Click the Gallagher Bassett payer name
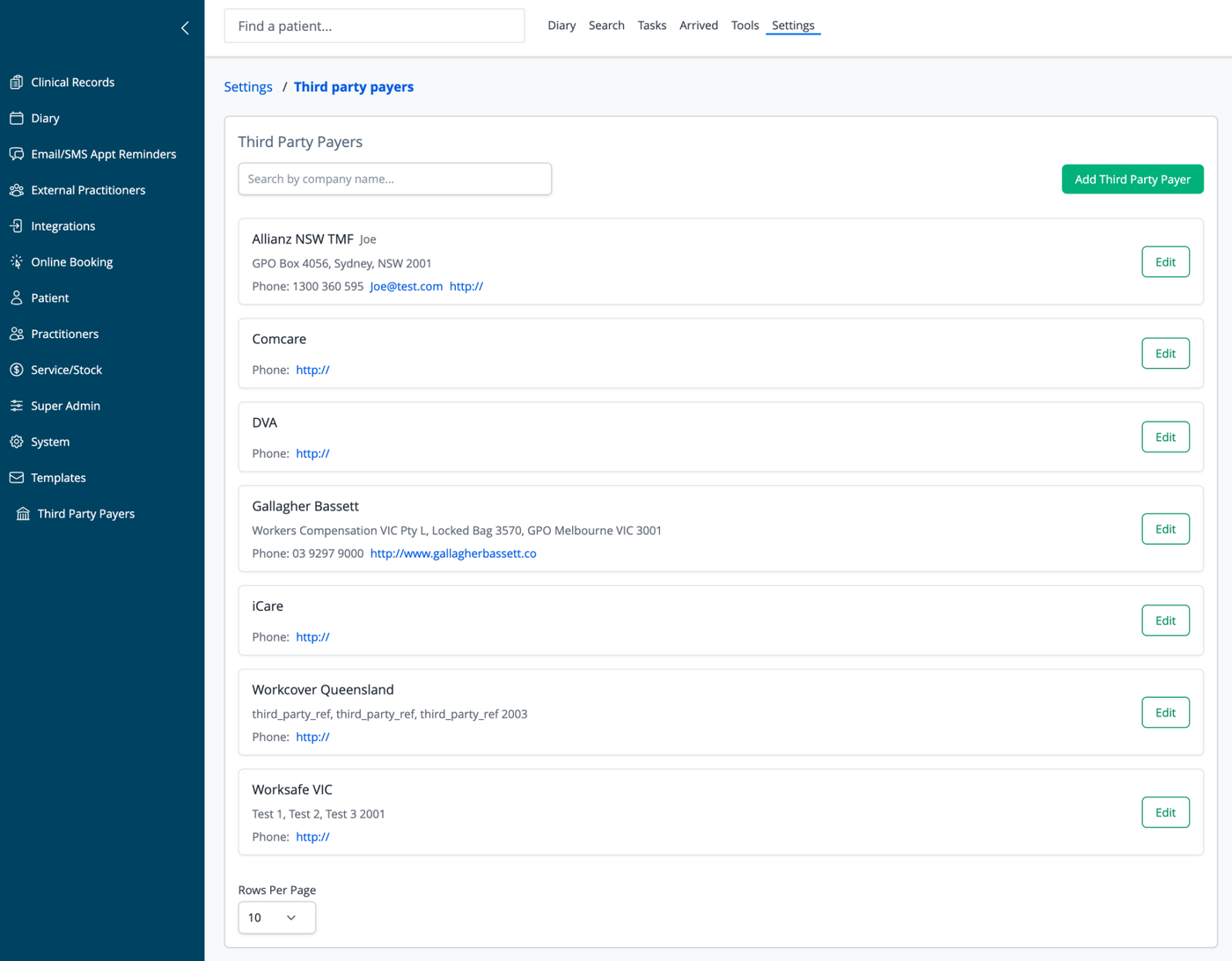 (305, 506)
